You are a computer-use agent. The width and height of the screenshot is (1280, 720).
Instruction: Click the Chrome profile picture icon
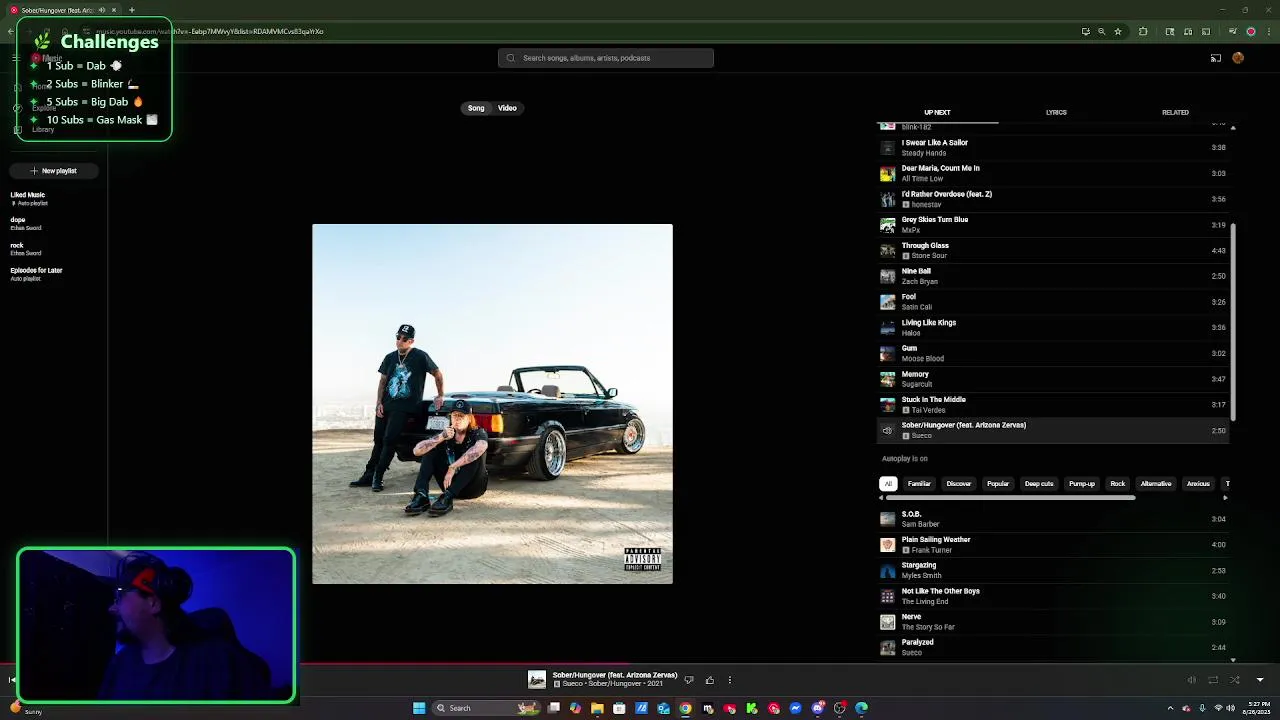click(1250, 31)
